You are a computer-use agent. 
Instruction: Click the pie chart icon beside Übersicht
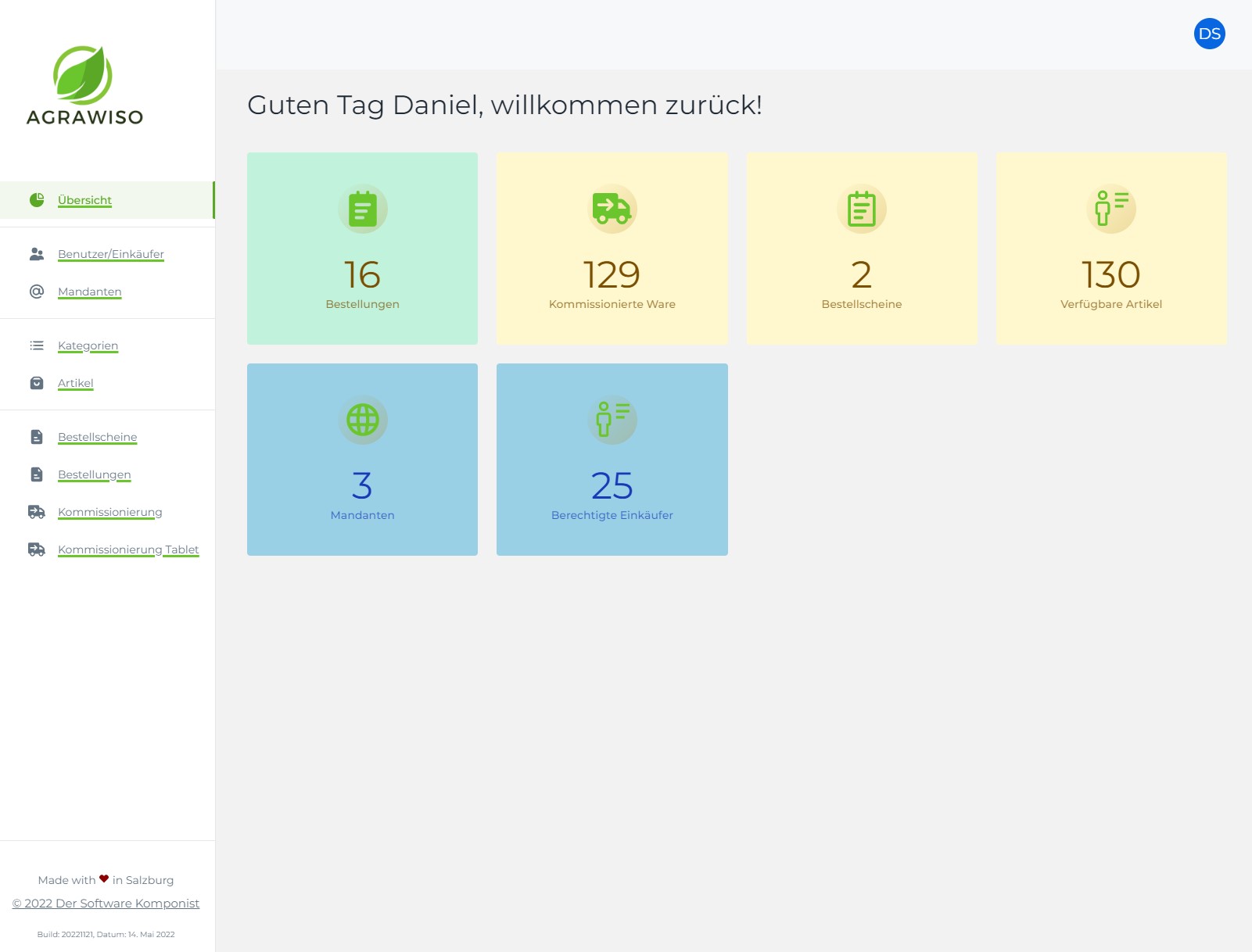37,199
